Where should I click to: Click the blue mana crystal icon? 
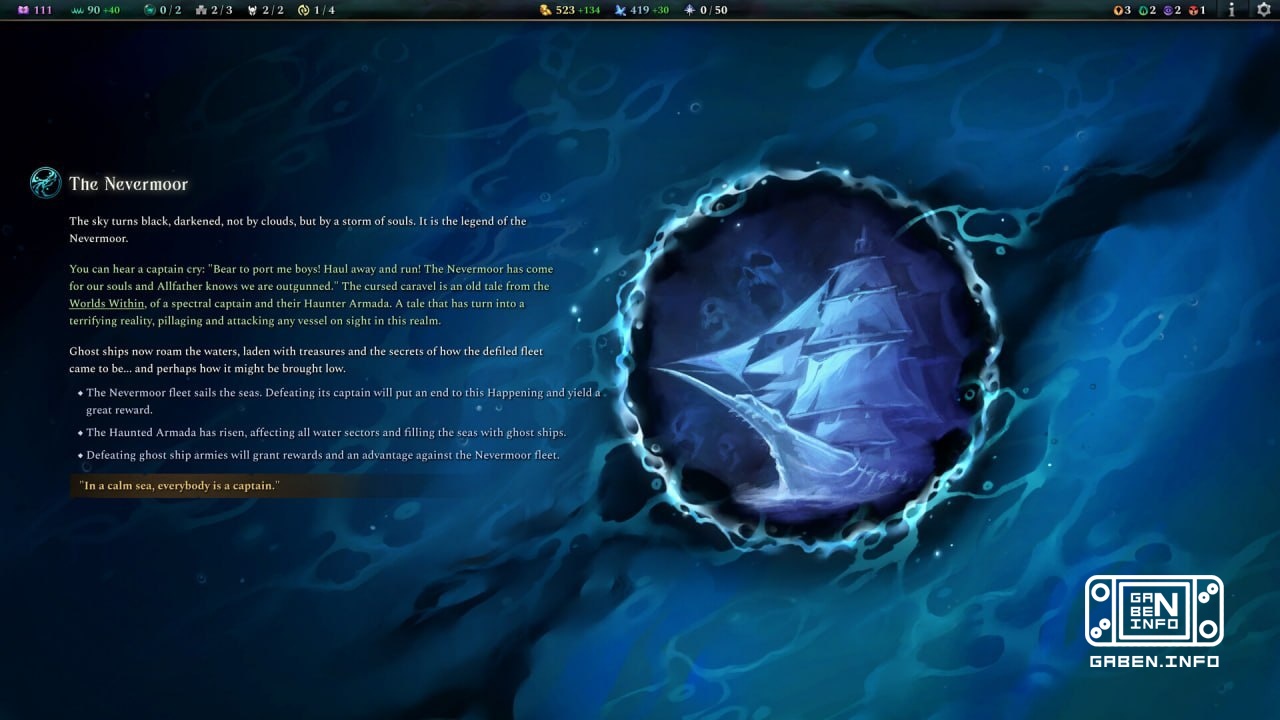tap(620, 10)
